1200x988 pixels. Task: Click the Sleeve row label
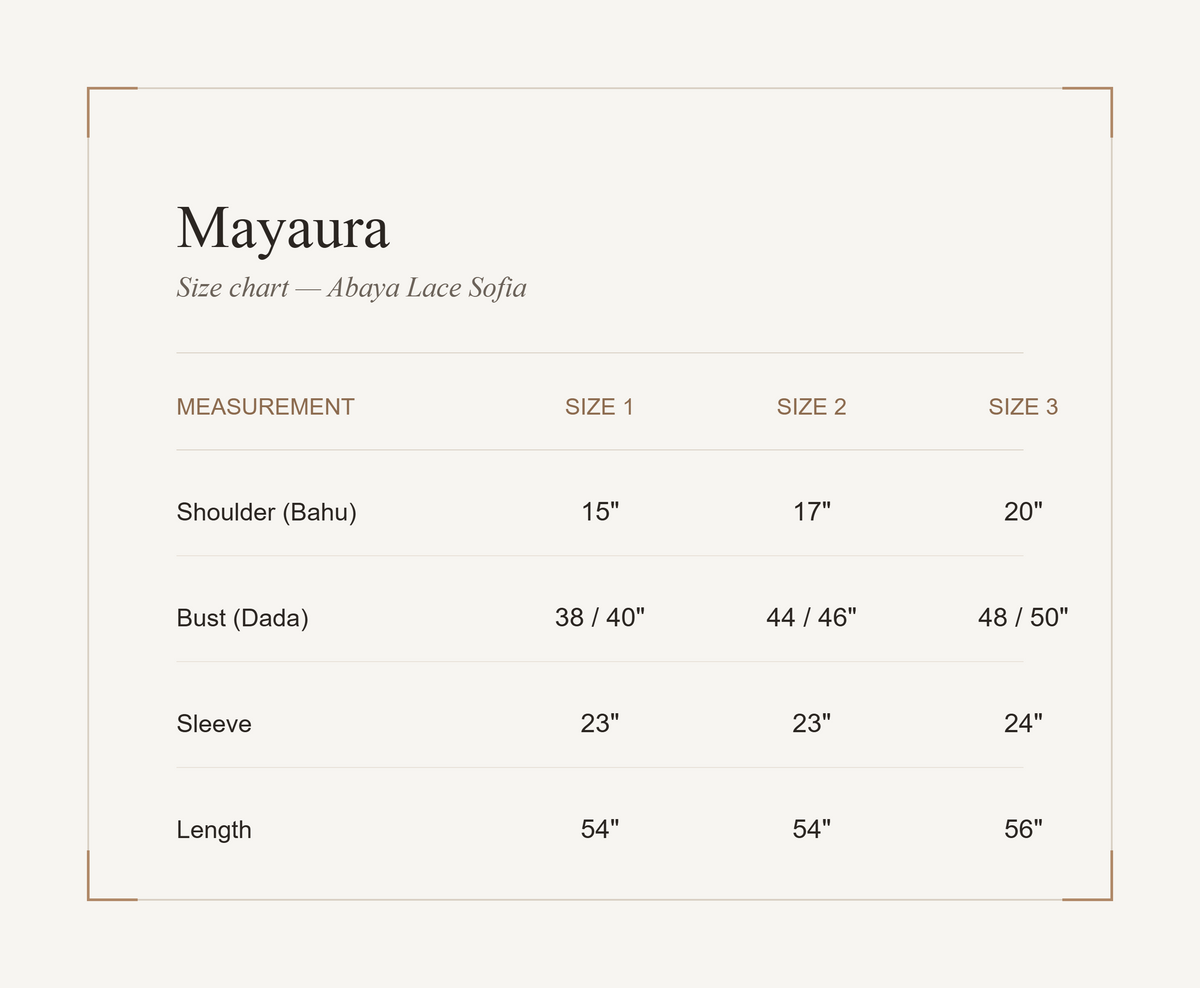[x=214, y=724]
